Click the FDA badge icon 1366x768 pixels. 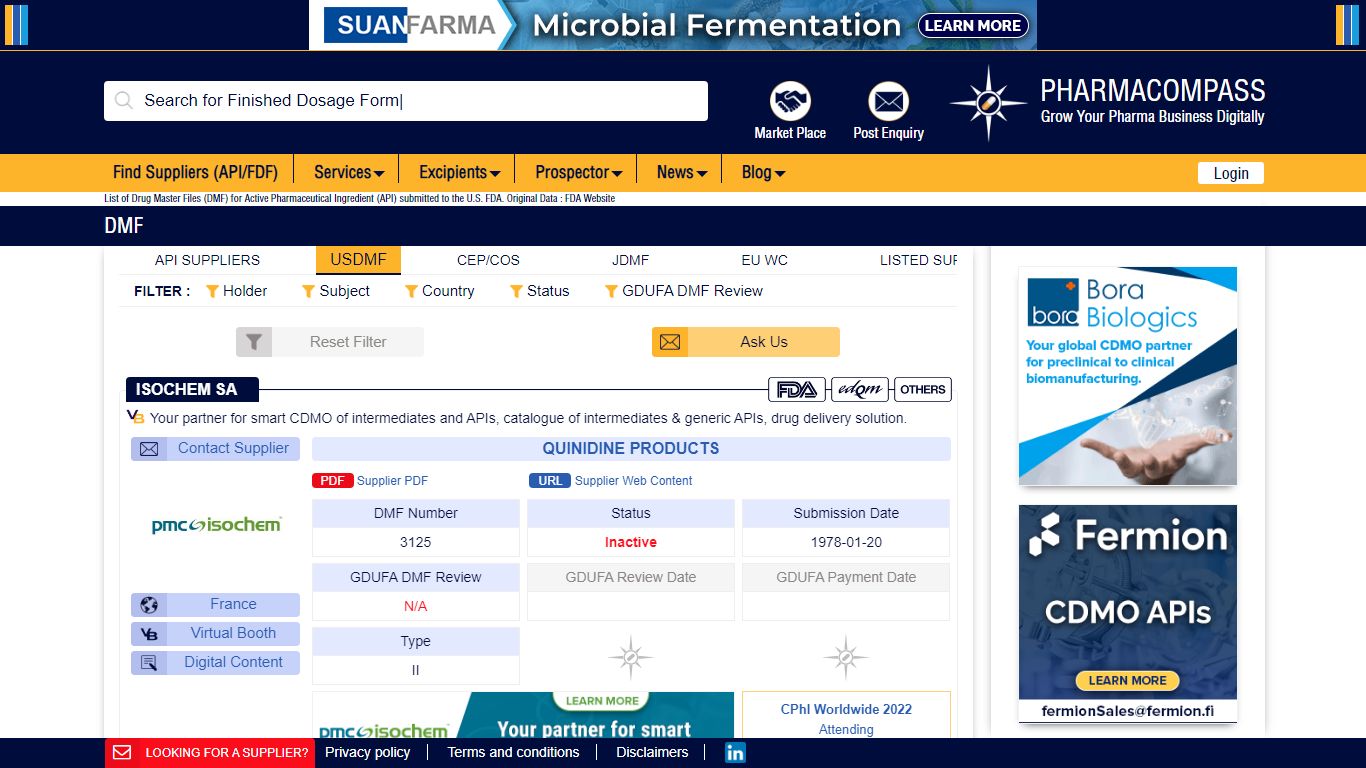[x=797, y=389]
